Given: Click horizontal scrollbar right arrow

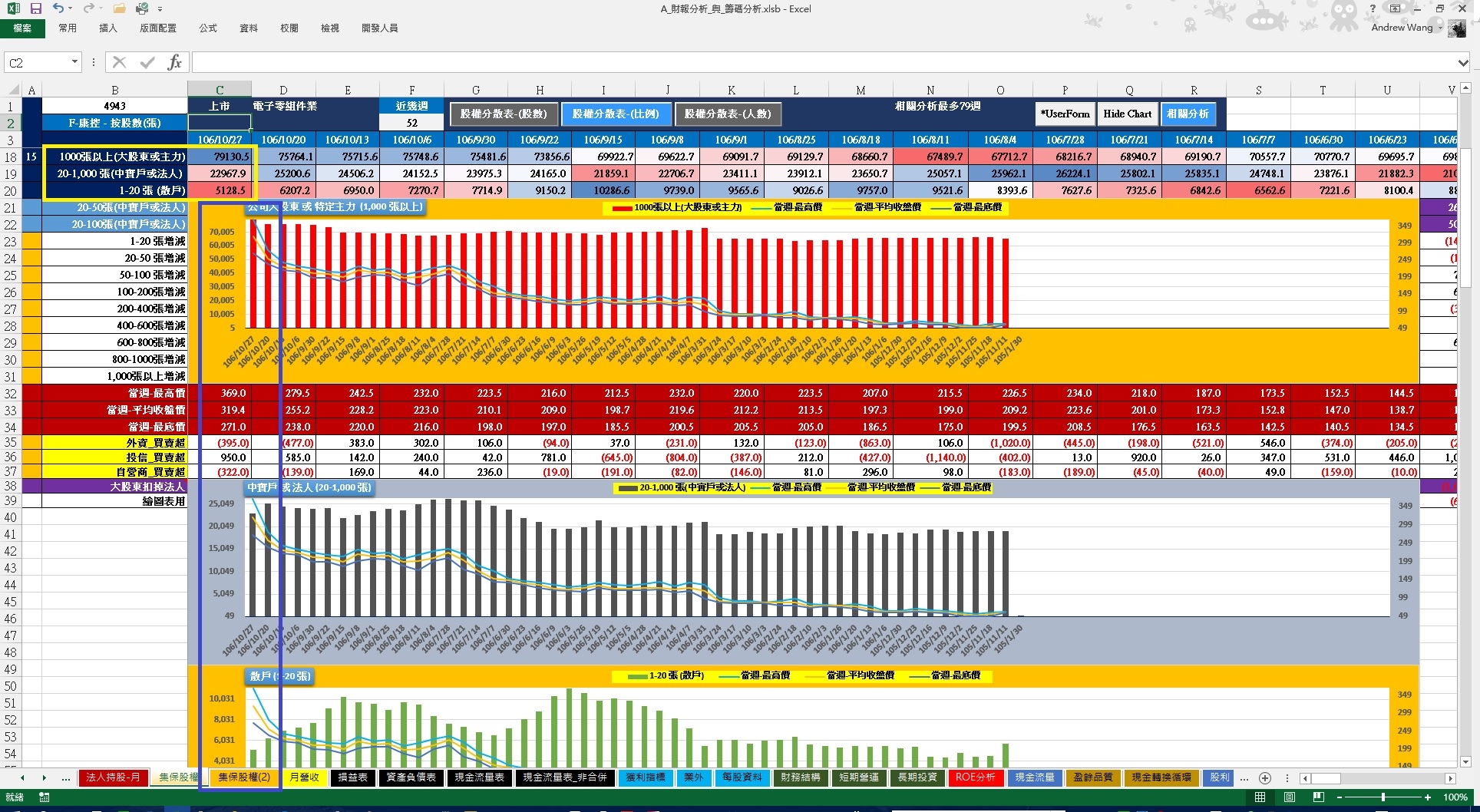Looking at the screenshot, I should (1450, 778).
